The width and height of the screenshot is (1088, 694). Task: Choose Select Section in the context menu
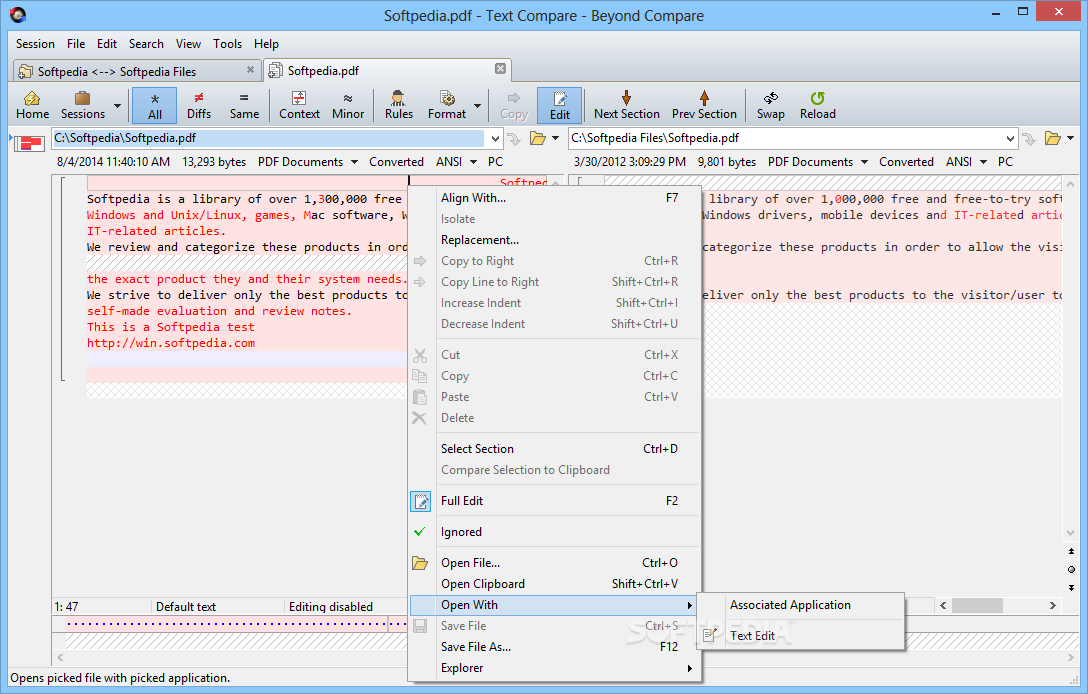tap(554, 449)
